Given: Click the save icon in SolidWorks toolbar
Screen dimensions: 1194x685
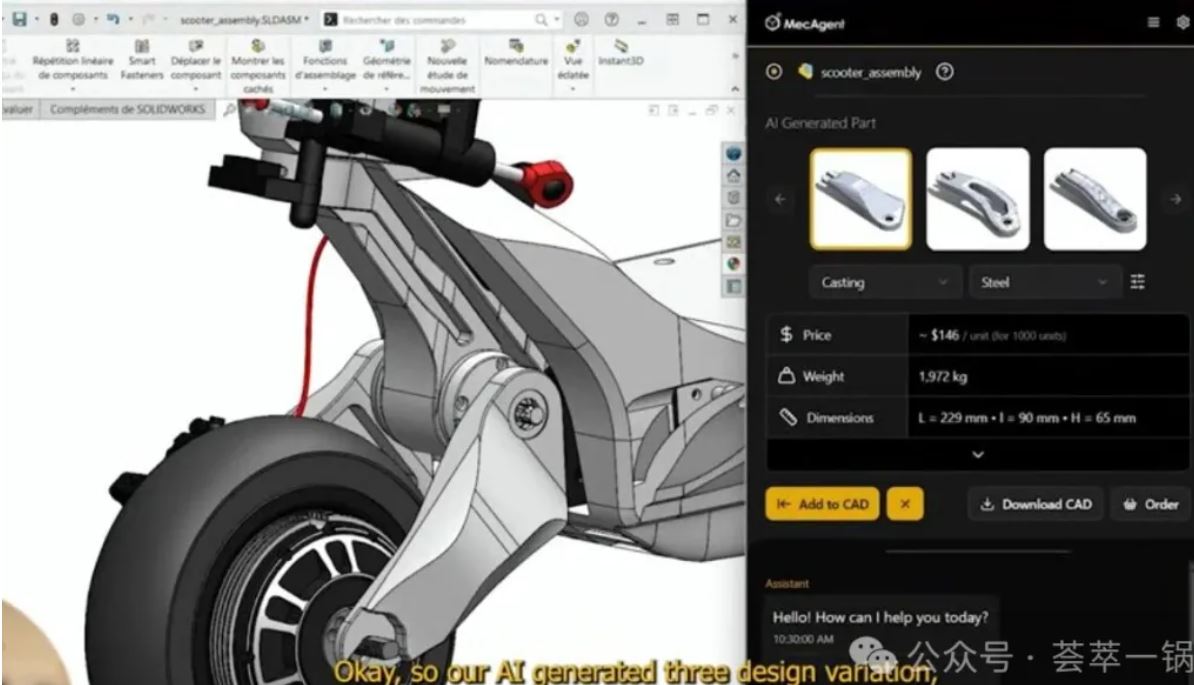Looking at the screenshot, I should click(x=19, y=19).
